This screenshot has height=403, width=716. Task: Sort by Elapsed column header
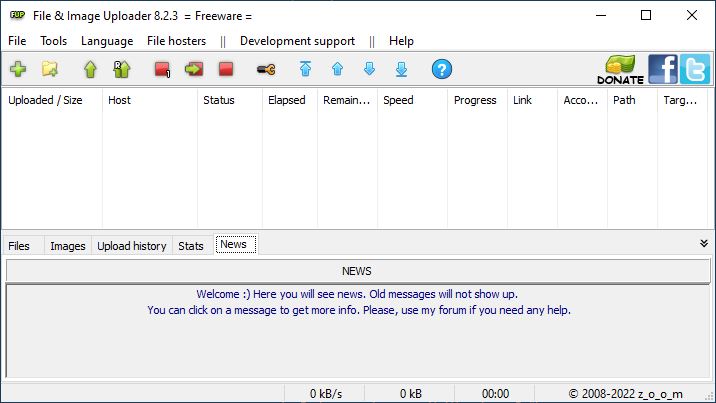(x=290, y=100)
